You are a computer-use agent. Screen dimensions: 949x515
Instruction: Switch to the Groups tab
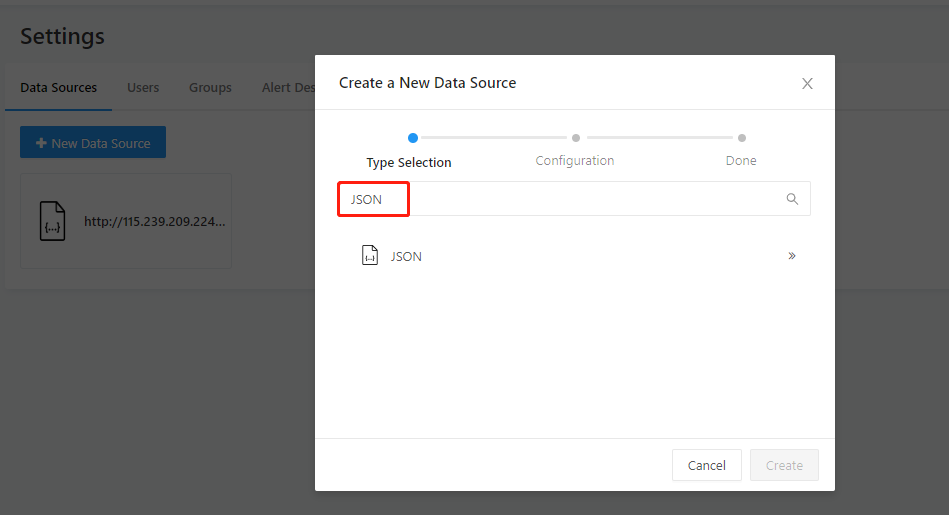(x=210, y=88)
